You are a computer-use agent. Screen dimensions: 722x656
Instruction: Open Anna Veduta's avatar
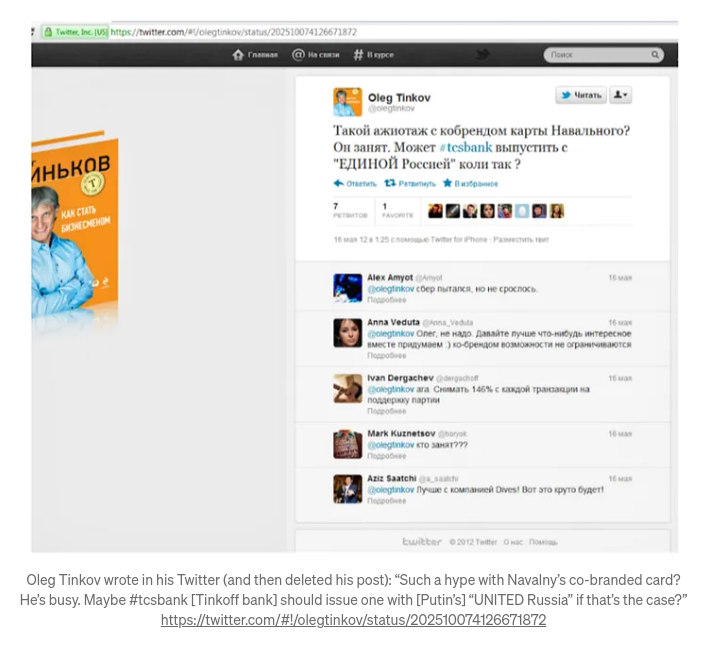point(348,333)
